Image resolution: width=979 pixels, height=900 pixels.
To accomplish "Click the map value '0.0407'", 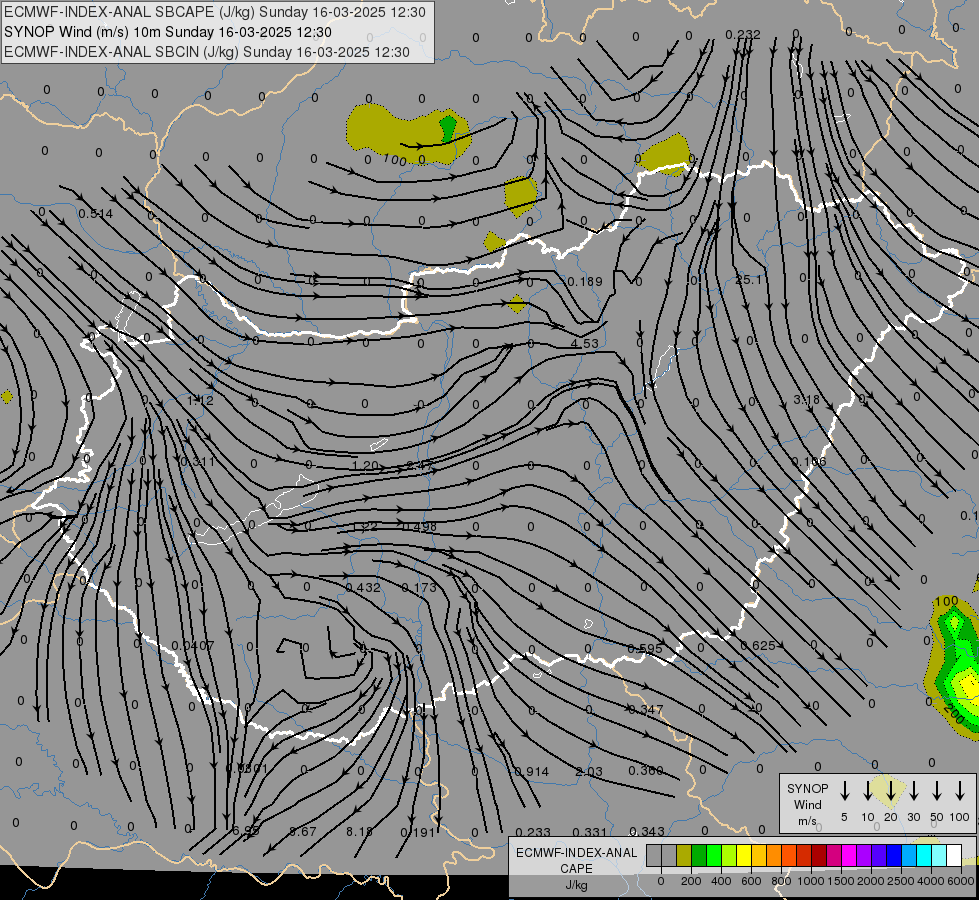I will (193, 645).
